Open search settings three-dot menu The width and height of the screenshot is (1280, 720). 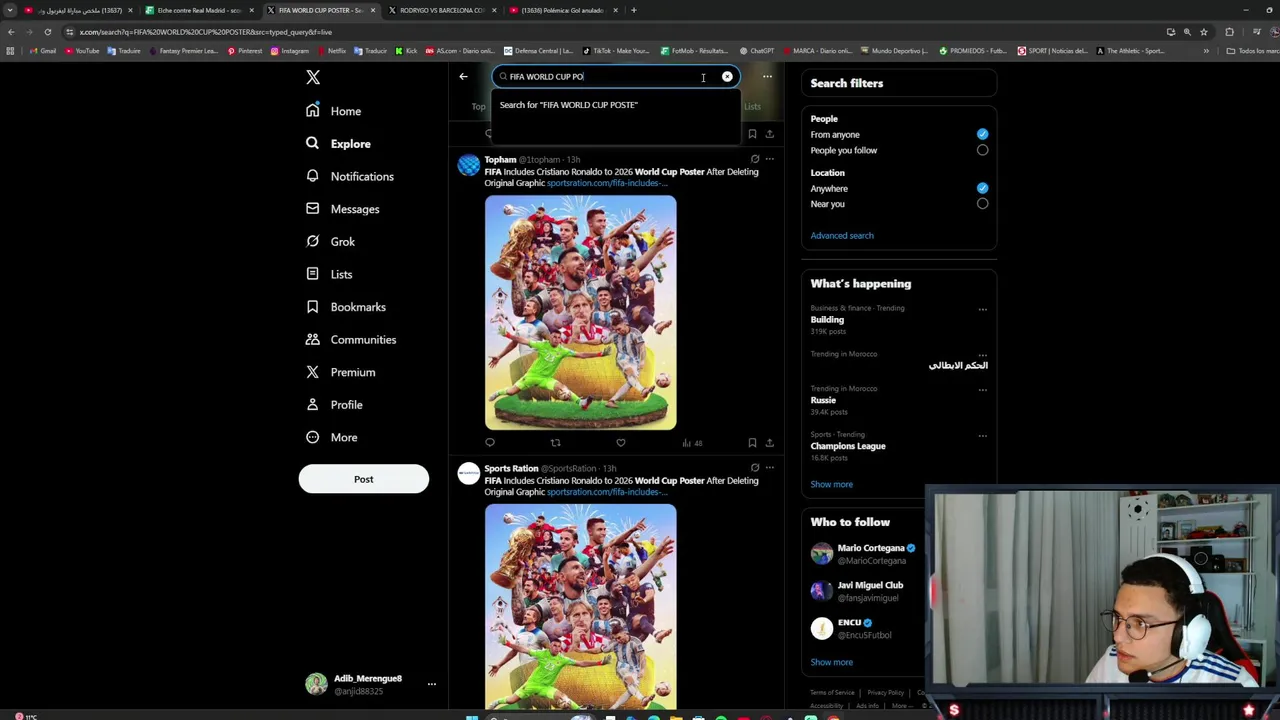click(767, 76)
